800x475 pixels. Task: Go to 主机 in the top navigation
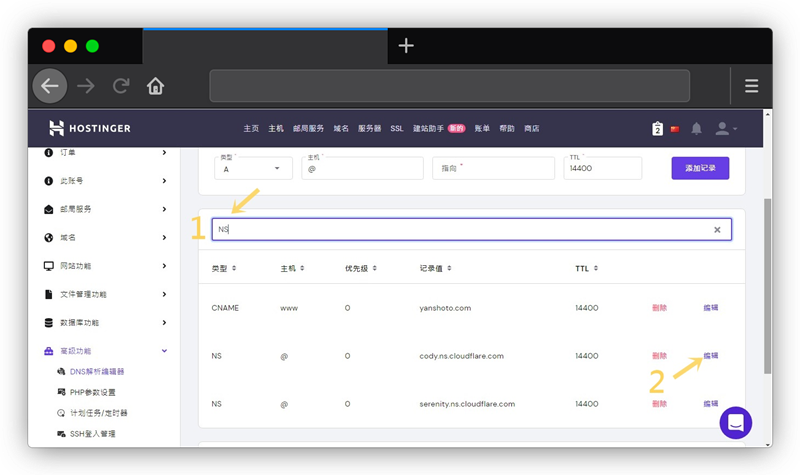coord(276,129)
